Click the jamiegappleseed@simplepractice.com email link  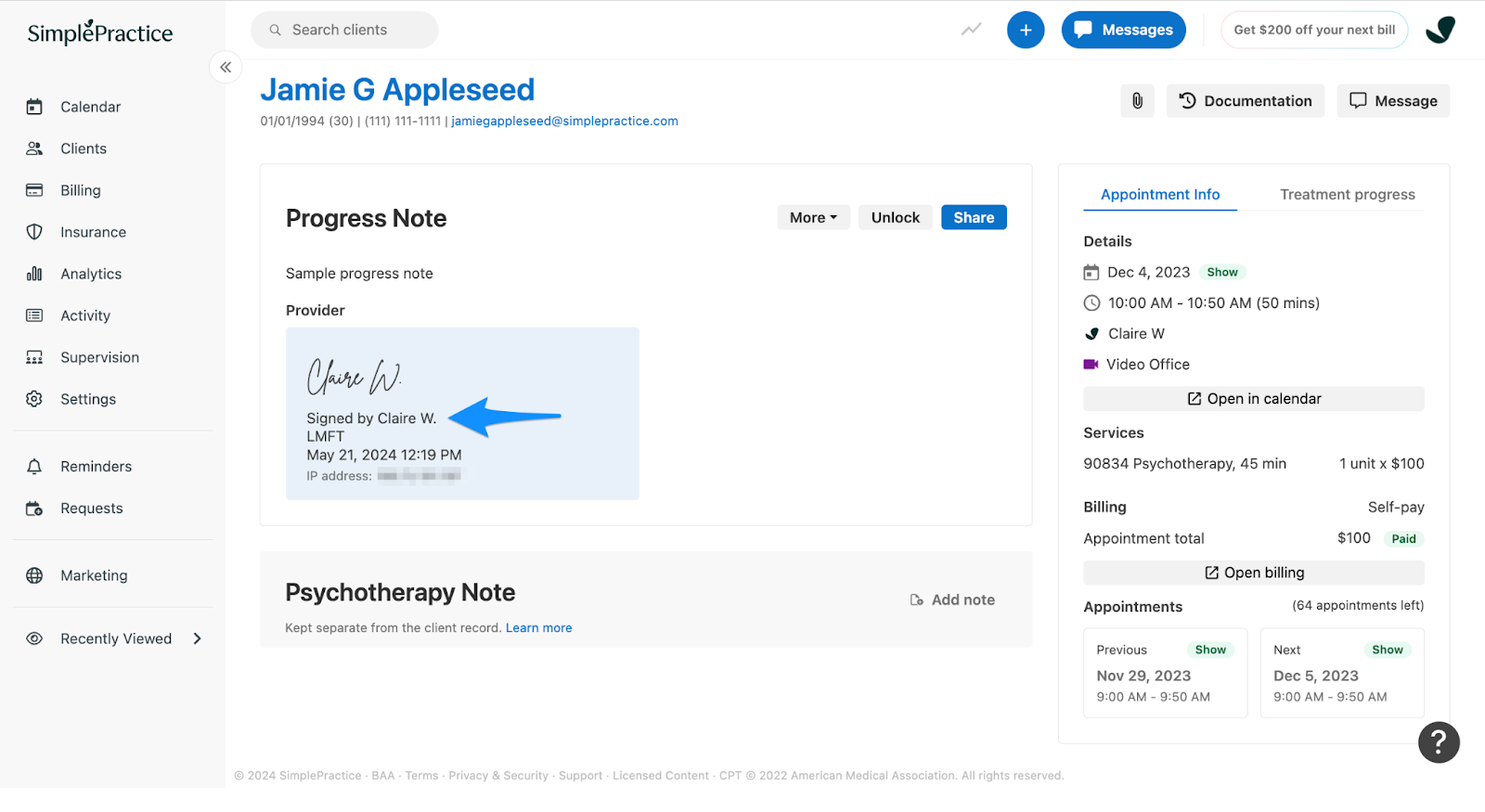pyautogui.click(x=564, y=121)
